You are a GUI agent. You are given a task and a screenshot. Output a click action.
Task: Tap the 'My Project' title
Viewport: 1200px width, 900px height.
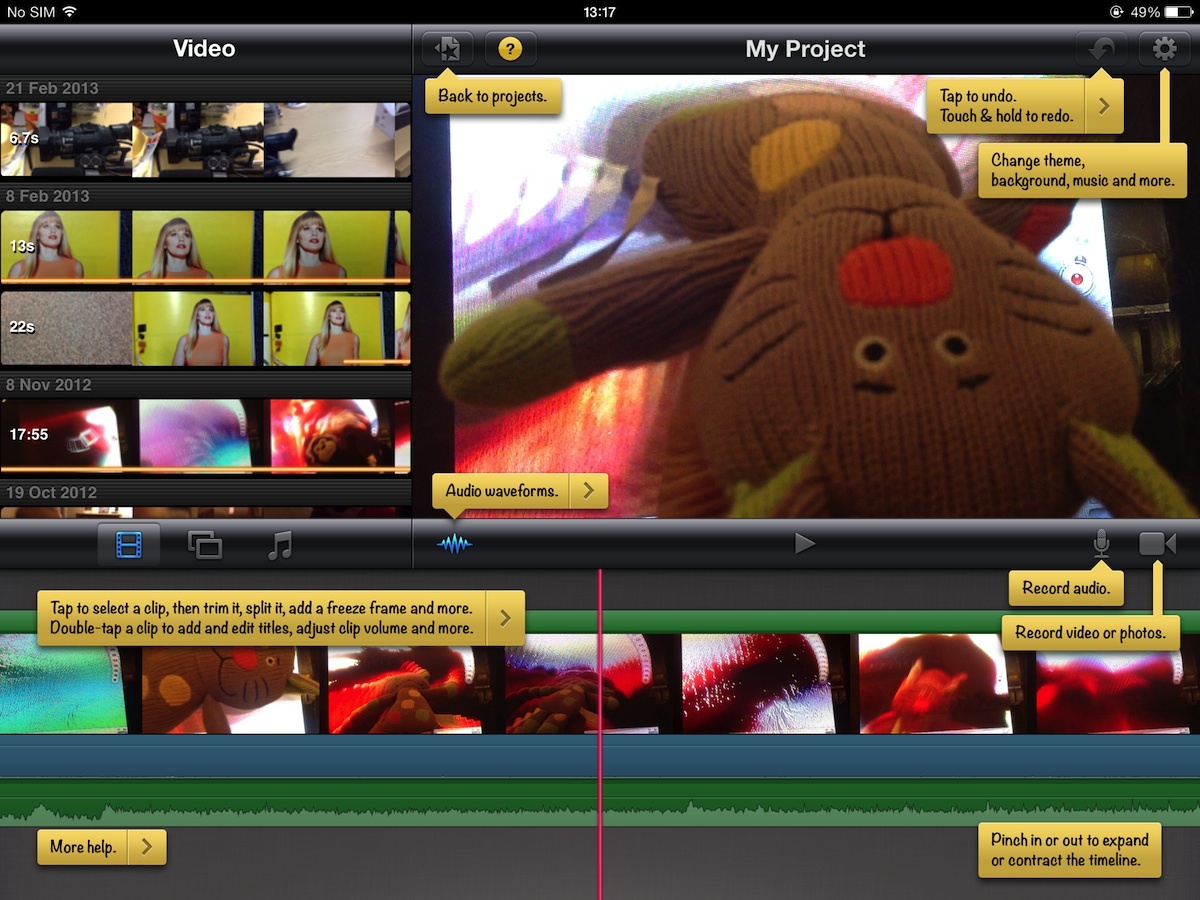click(805, 49)
